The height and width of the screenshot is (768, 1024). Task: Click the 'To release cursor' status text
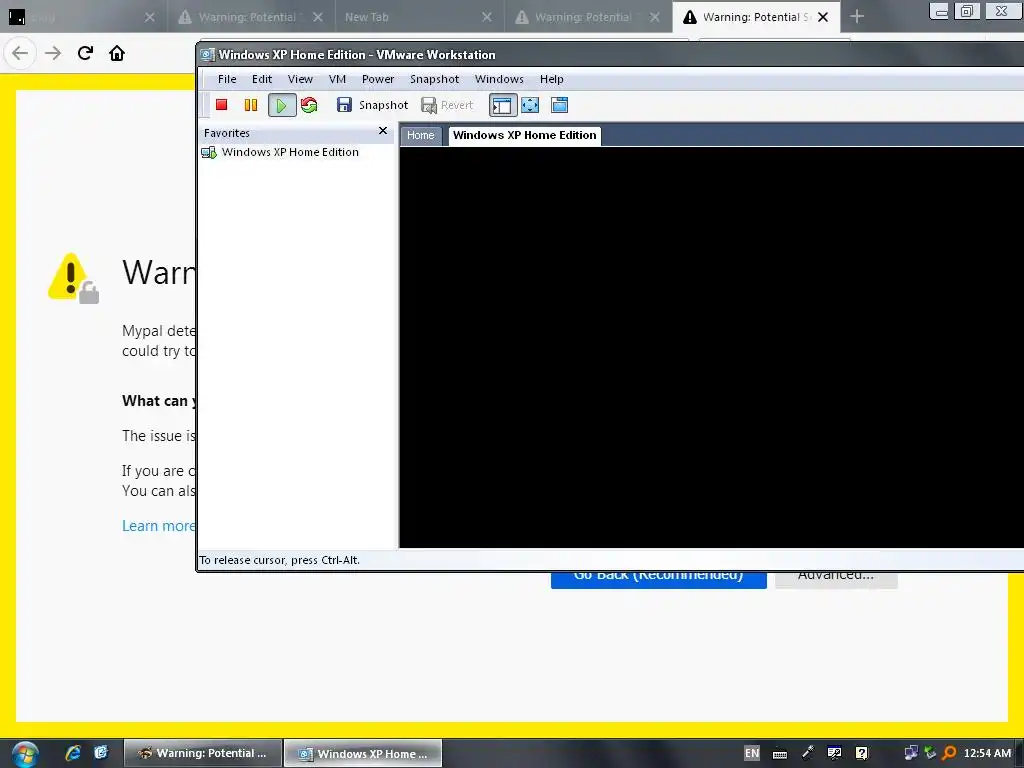click(280, 560)
